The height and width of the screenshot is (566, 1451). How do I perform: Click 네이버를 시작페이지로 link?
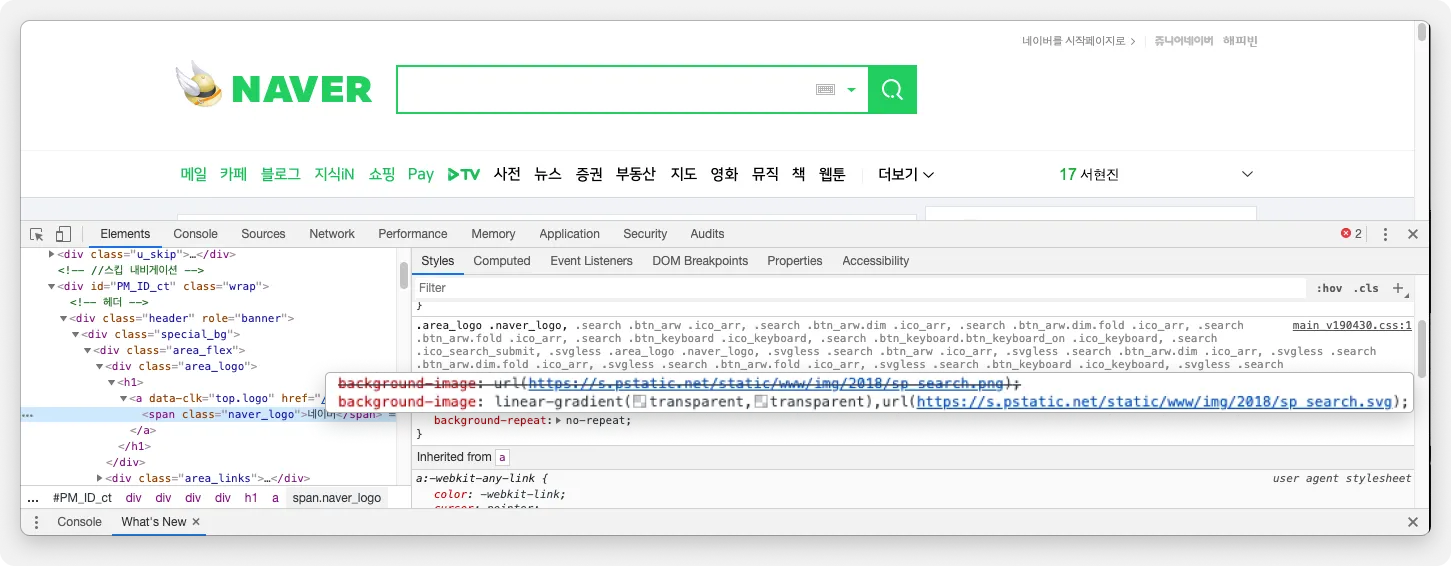pyautogui.click(x=1079, y=41)
